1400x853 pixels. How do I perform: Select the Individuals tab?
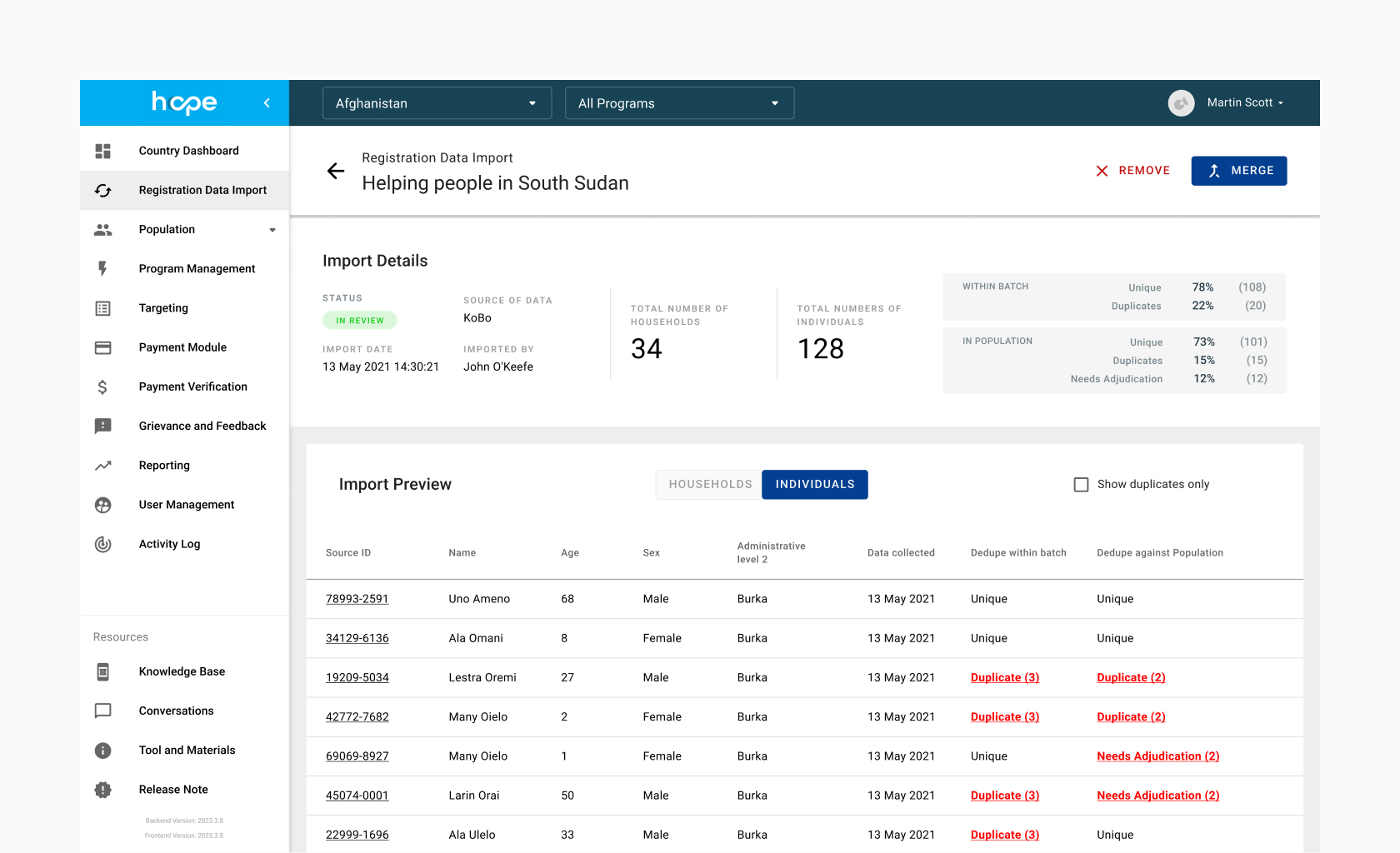[x=814, y=485]
